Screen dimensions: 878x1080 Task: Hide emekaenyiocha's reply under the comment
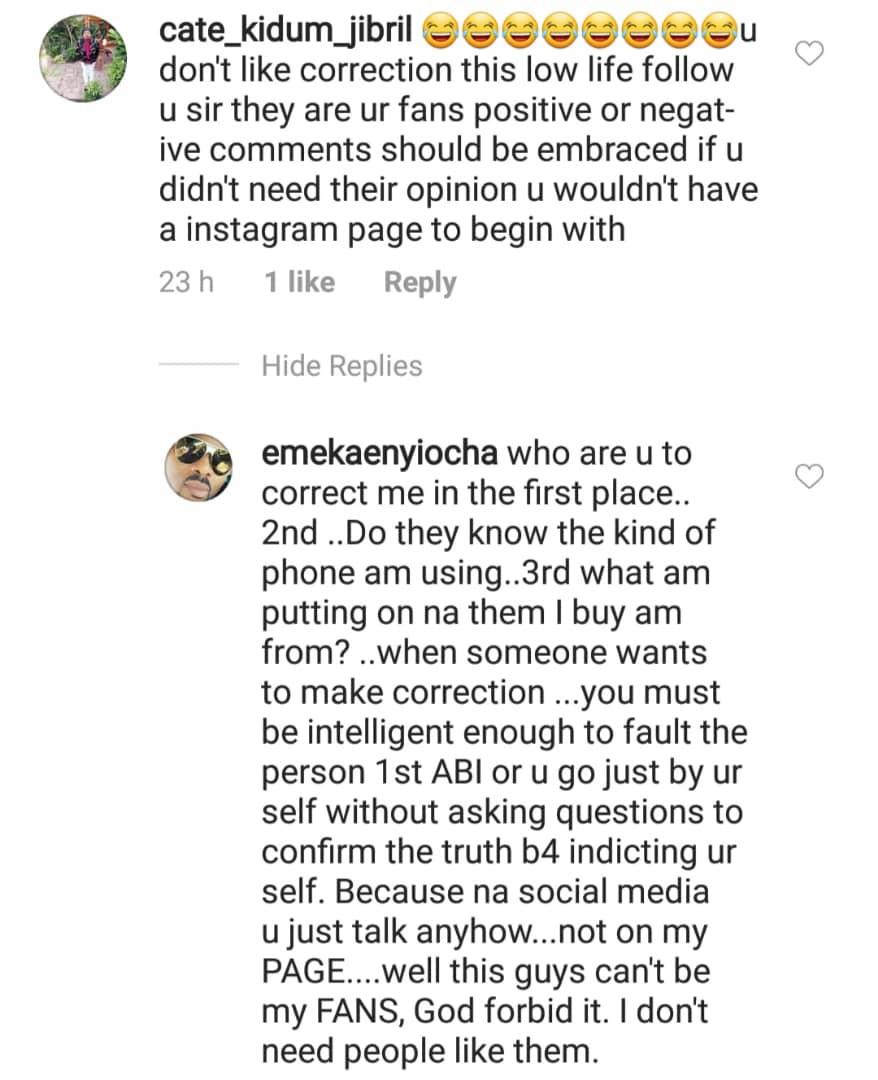(x=342, y=366)
